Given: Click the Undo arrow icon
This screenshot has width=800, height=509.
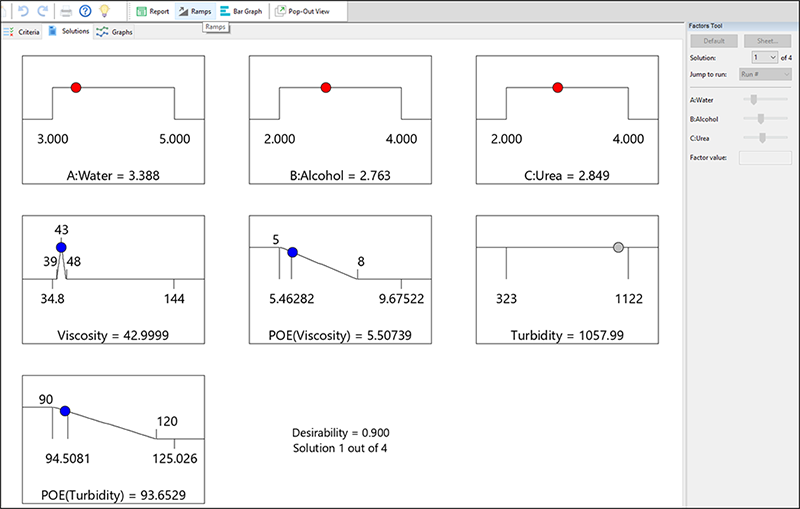Looking at the screenshot, I should pyautogui.click(x=23, y=11).
